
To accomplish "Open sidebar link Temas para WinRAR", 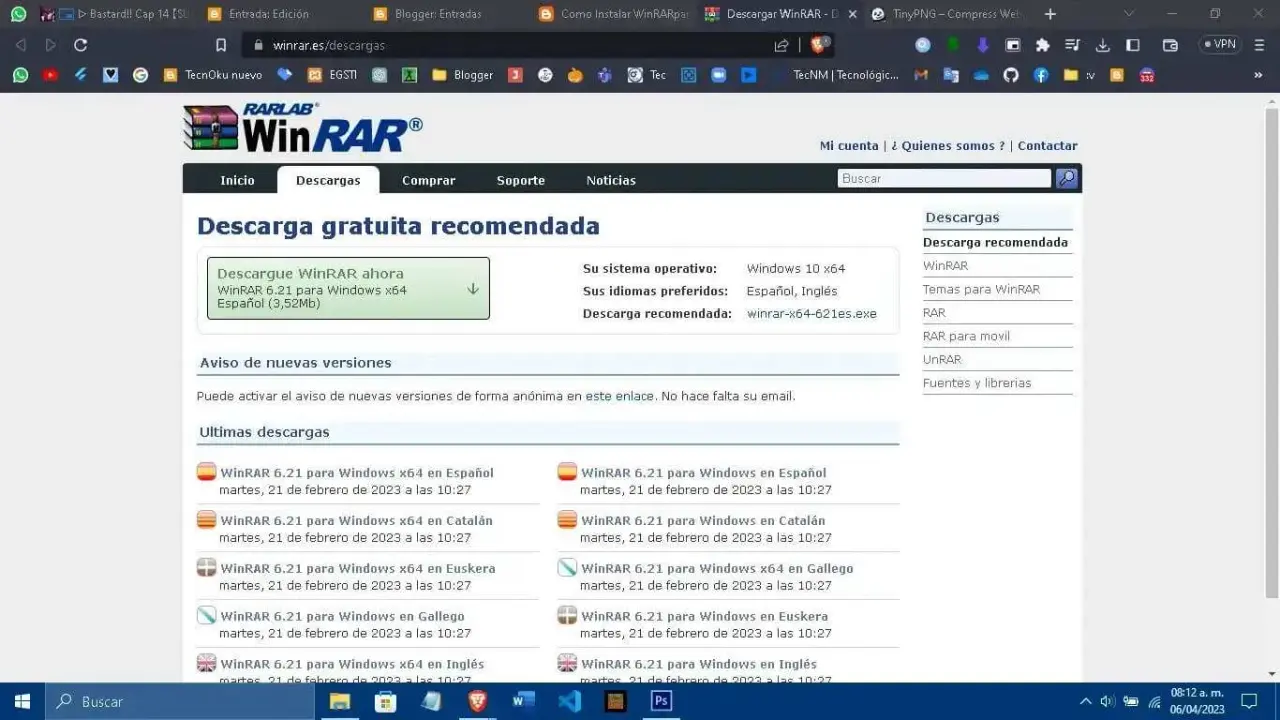I will [x=981, y=289].
